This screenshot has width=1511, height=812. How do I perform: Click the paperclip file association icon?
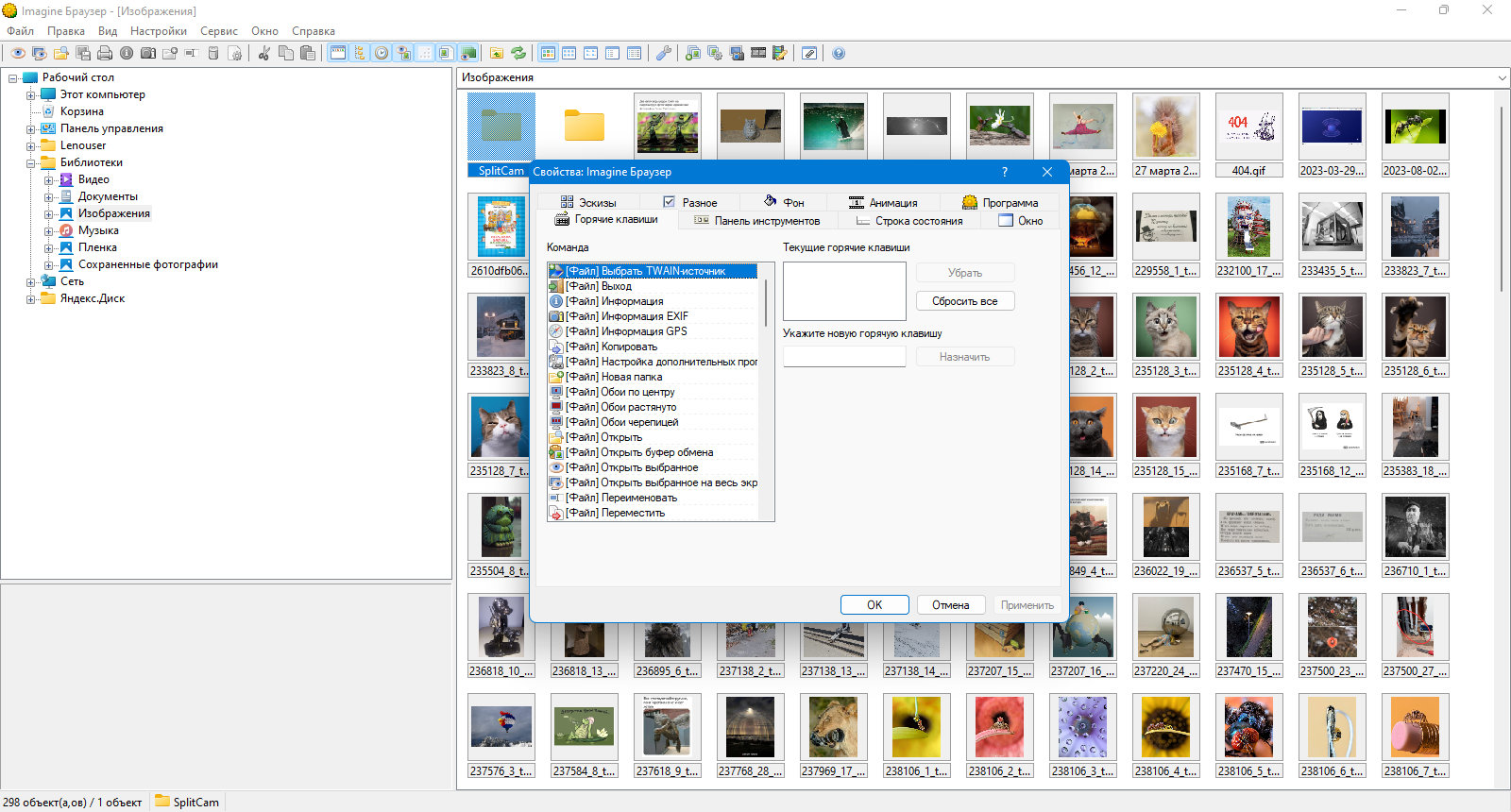(809, 53)
